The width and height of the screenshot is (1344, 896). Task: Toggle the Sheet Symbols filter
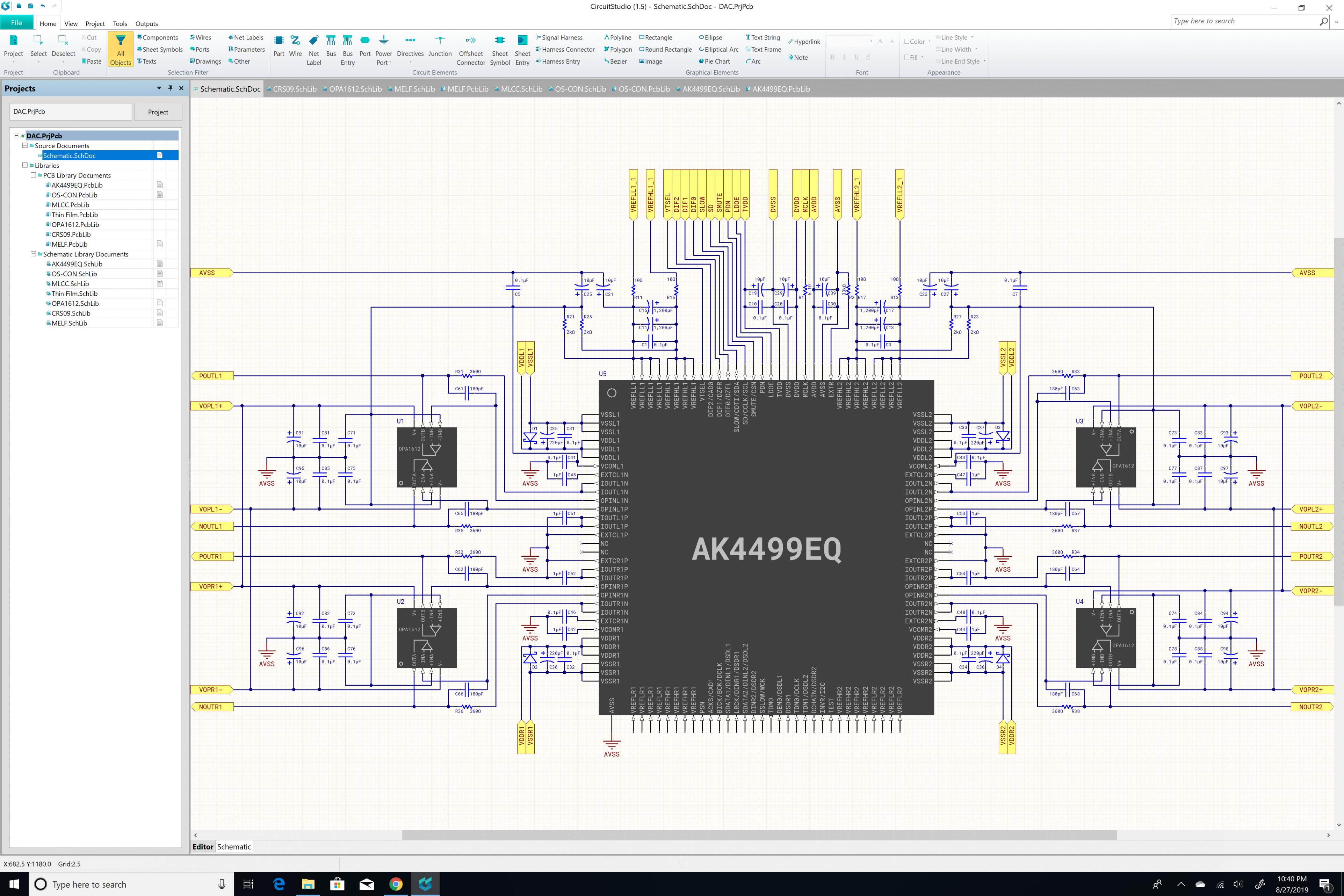pos(160,49)
